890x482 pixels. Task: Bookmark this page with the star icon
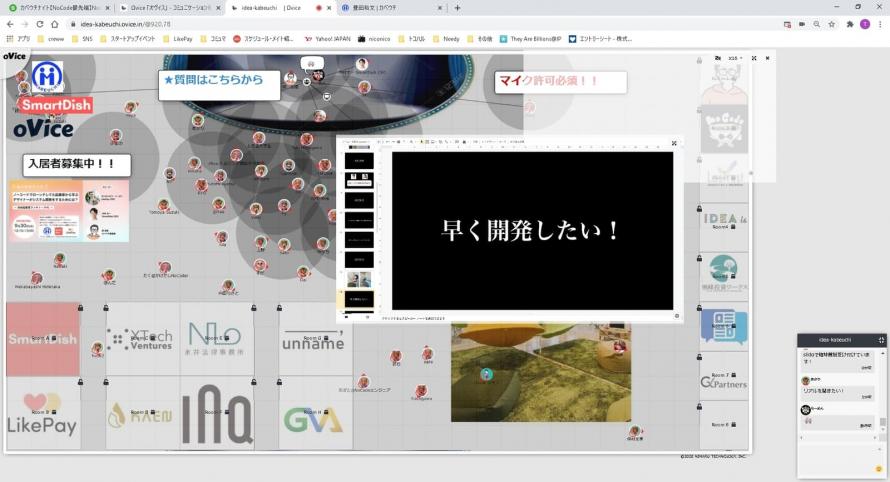coord(832,24)
